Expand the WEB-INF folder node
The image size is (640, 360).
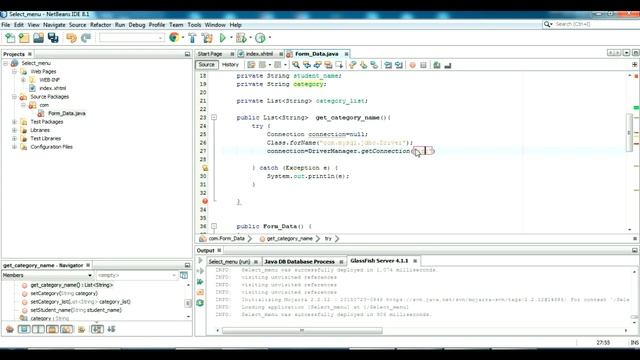[x=23, y=80]
